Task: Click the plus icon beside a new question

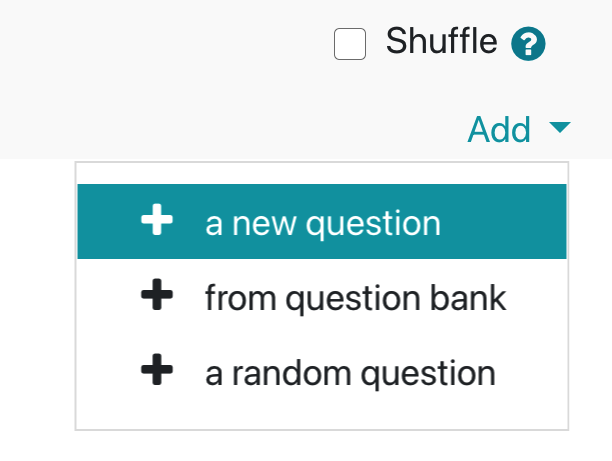Action: coord(157,219)
